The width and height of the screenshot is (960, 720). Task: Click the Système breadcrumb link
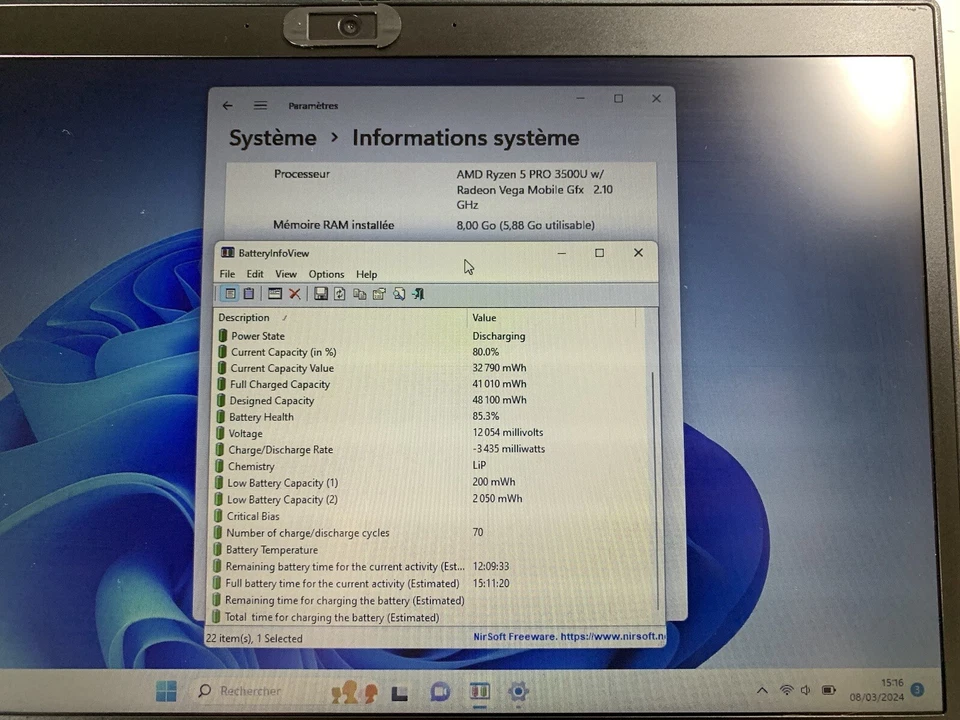coord(272,138)
